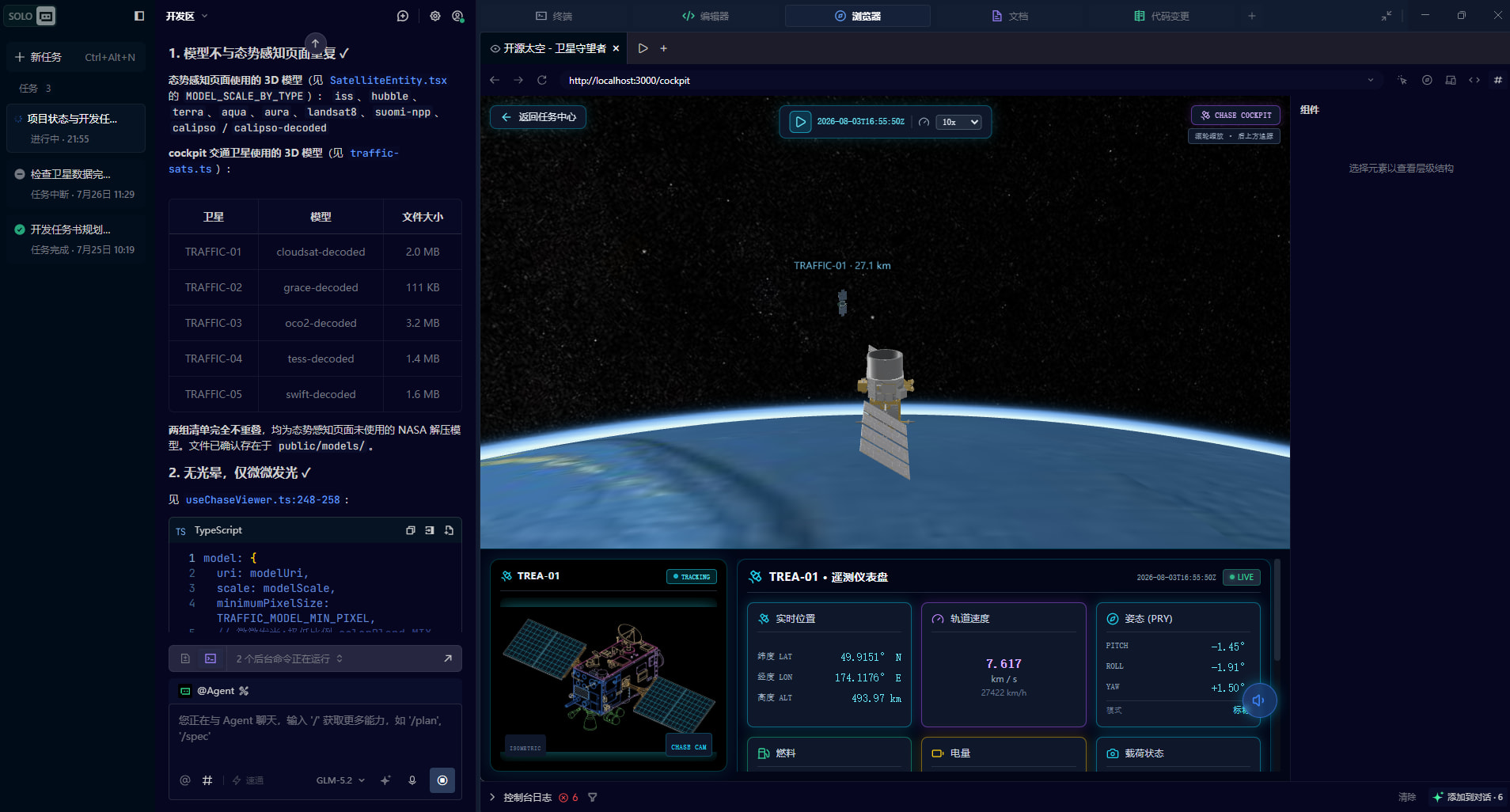
Task: Toggle the 速通 fast mode
Action: tap(248, 780)
